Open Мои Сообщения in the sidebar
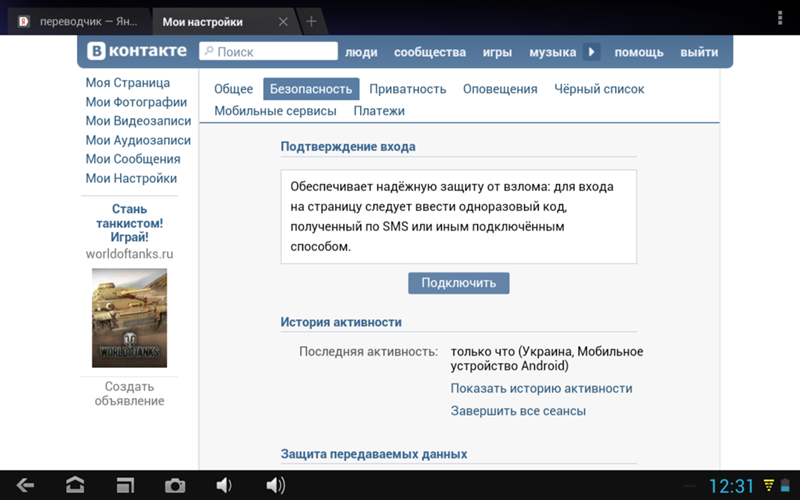Screen dimensions: 800x500 click(x=133, y=159)
